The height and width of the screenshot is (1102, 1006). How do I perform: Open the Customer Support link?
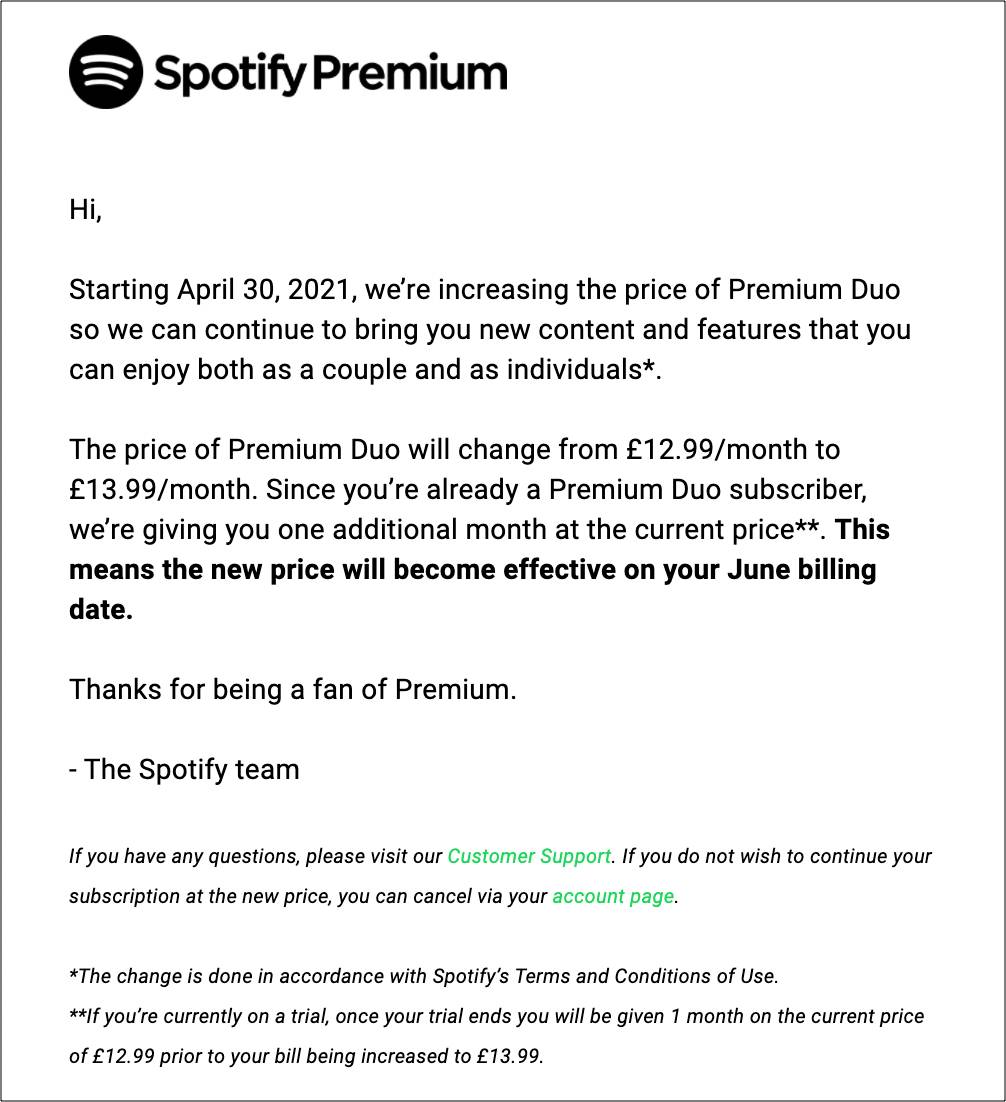[529, 856]
